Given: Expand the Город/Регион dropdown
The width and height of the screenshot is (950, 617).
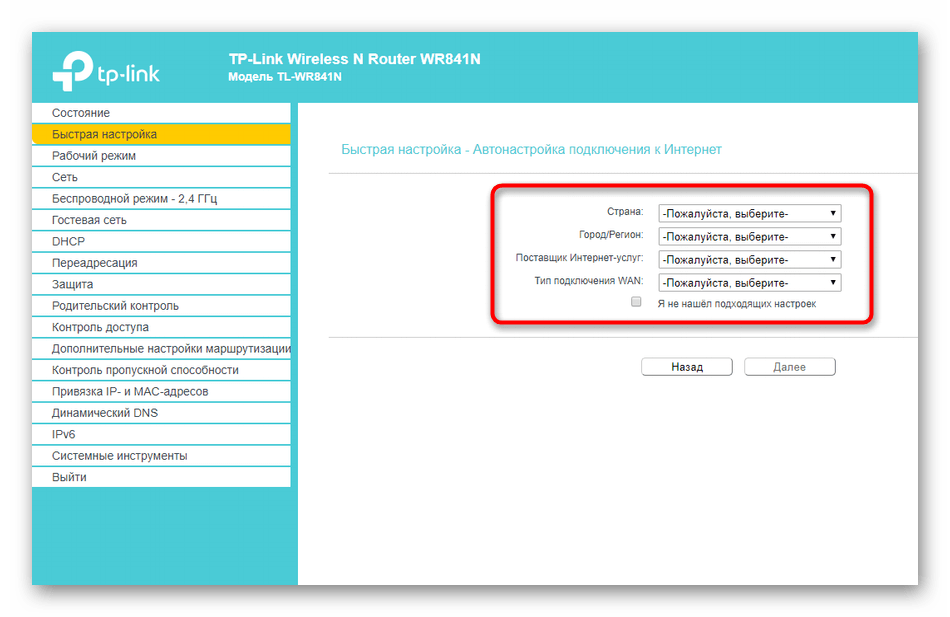Looking at the screenshot, I should (x=749, y=237).
